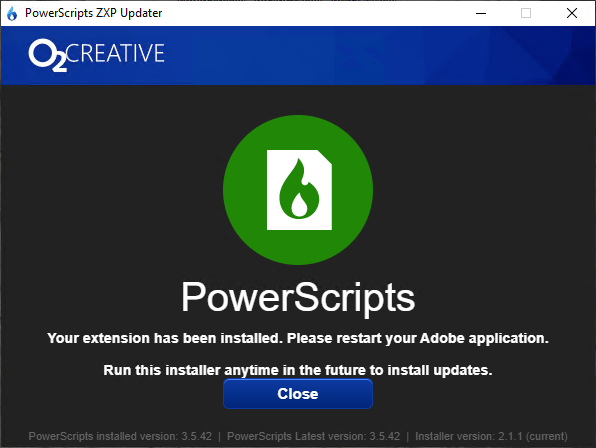
Task: Click the folded corner of the document icon
Action: coord(325,157)
